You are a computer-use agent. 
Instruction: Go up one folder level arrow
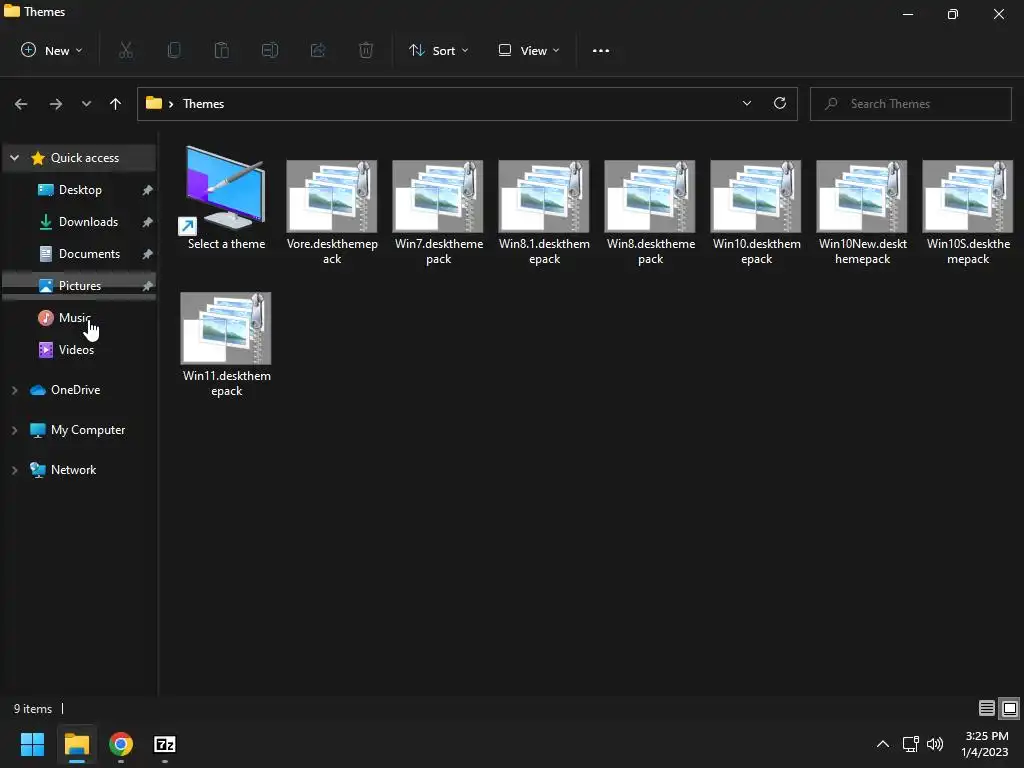(116, 104)
